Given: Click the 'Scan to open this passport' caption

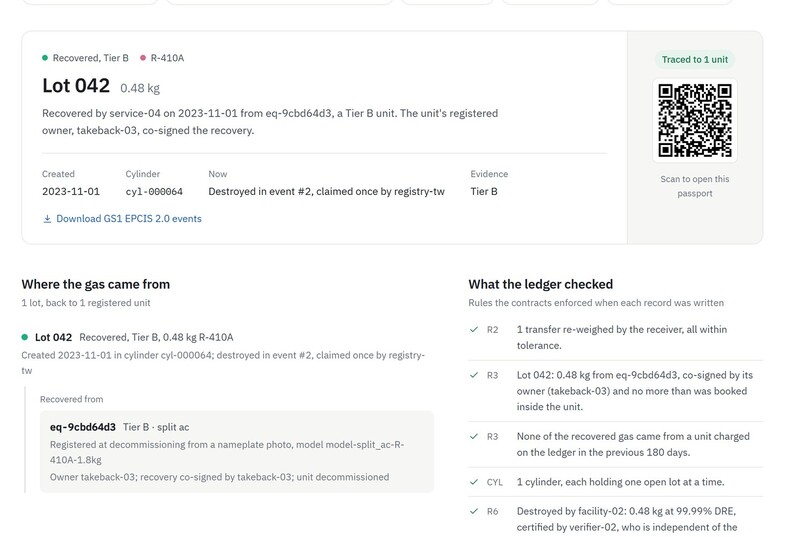Looking at the screenshot, I should pyautogui.click(x=694, y=186).
